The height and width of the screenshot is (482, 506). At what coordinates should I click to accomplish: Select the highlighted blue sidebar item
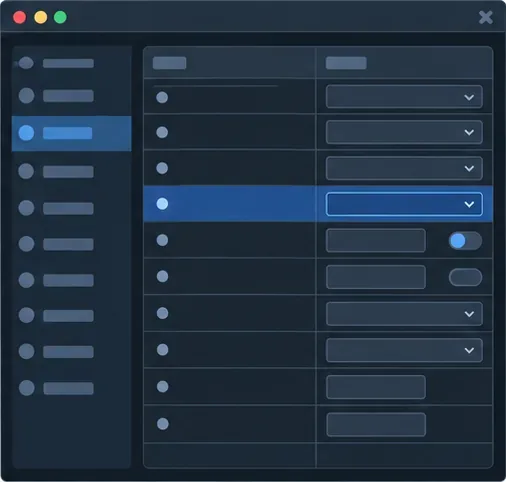[71, 133]
